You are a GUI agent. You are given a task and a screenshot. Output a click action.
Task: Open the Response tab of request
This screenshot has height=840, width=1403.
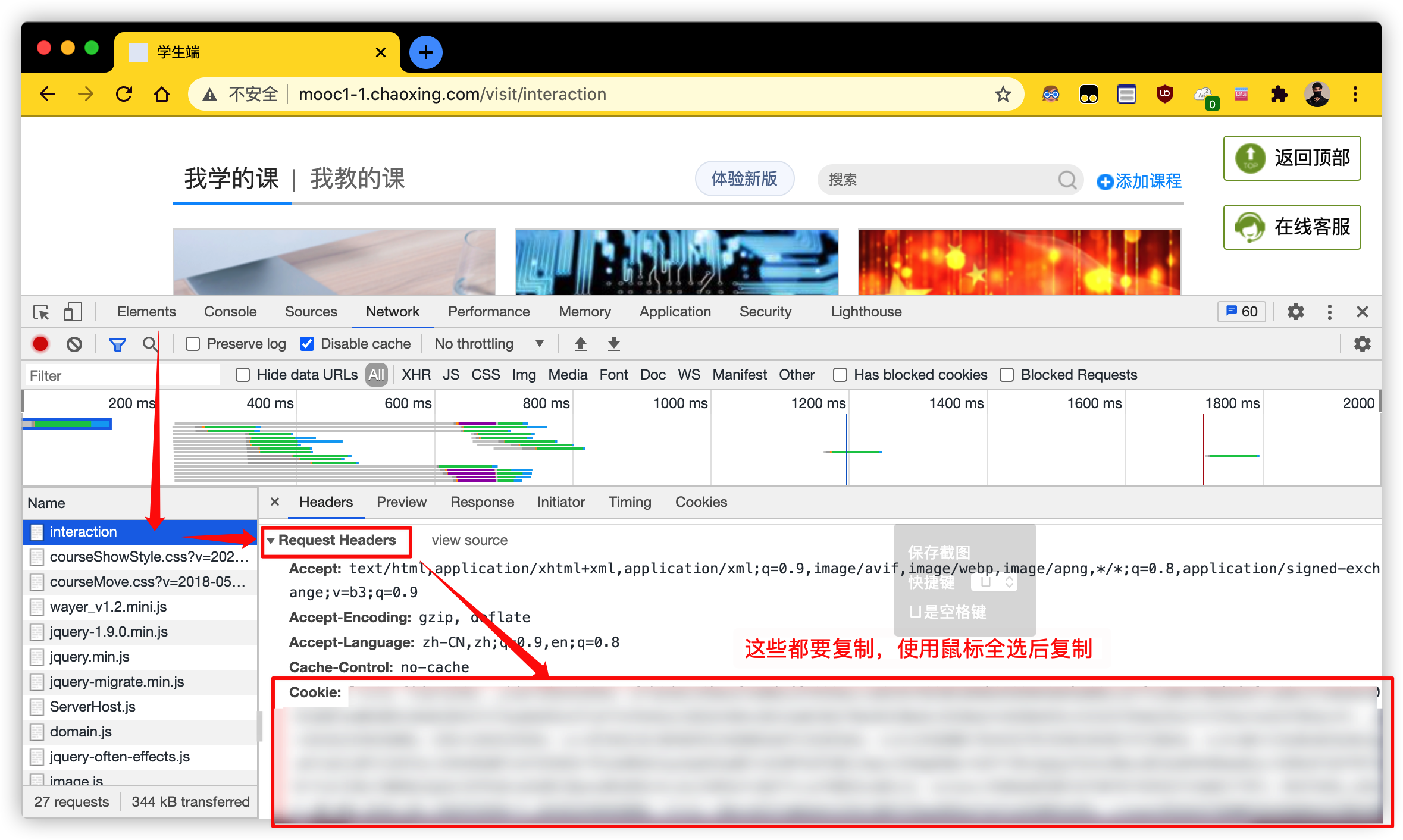pyautogui.click(x=482, y=502)
